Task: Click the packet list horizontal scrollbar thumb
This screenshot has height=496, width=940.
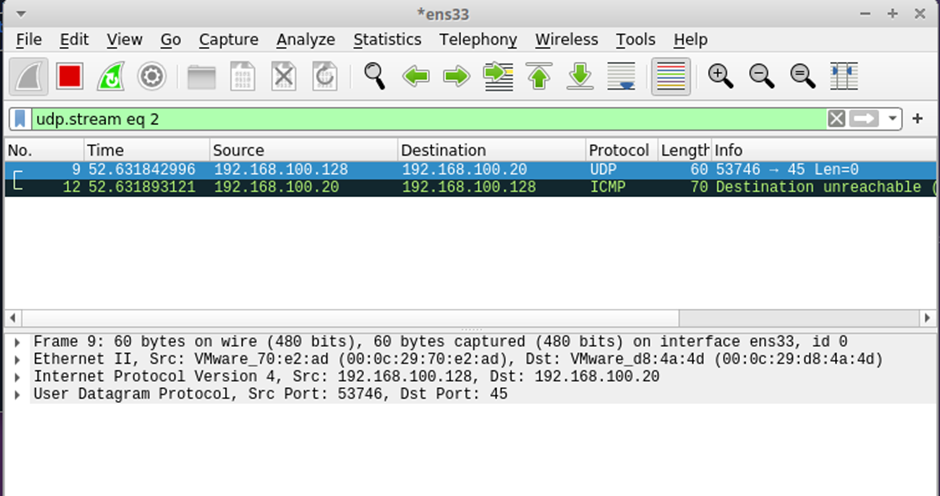Action: tap(350, 317)
